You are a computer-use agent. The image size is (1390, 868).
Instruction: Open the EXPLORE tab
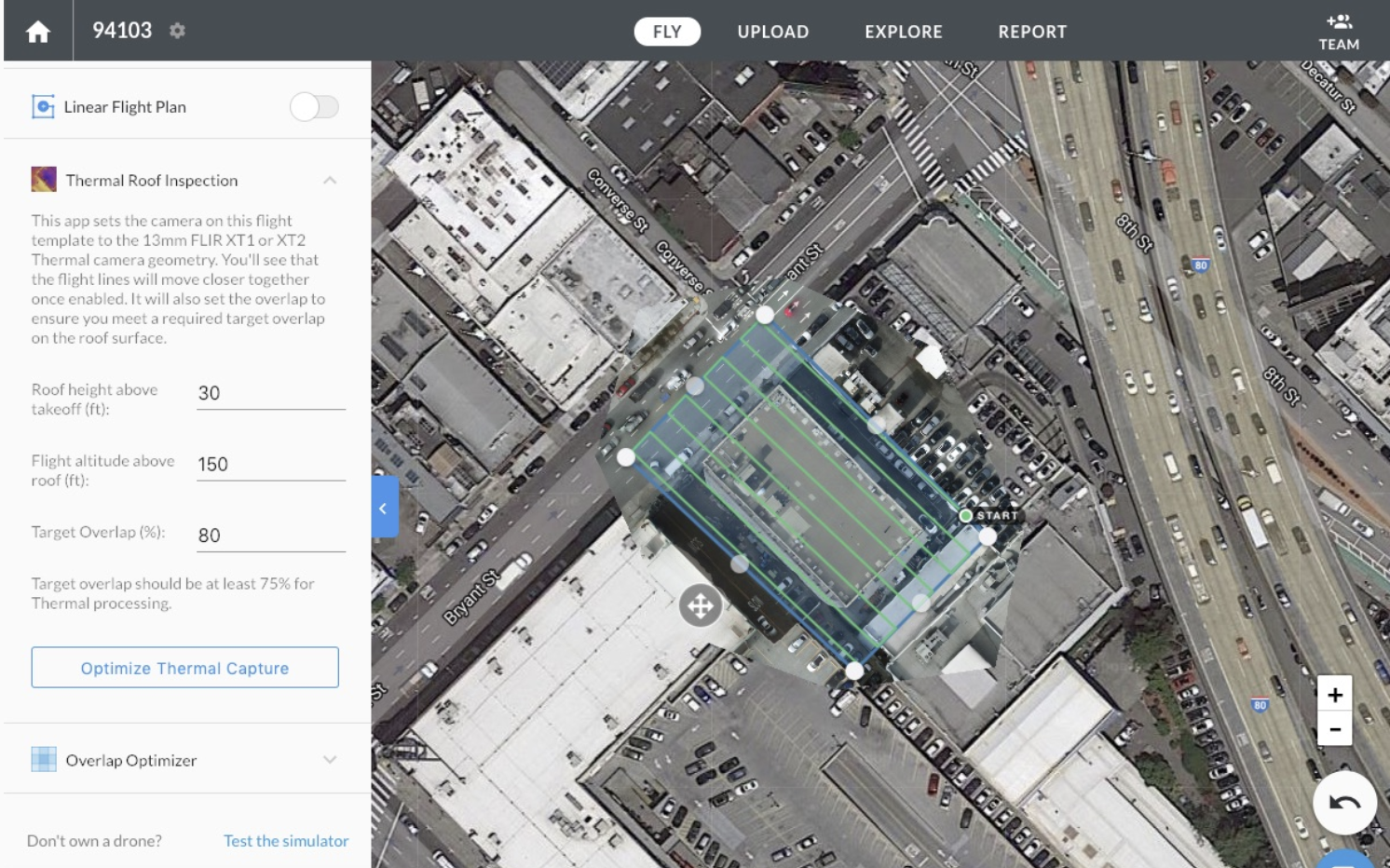(904, 32)
